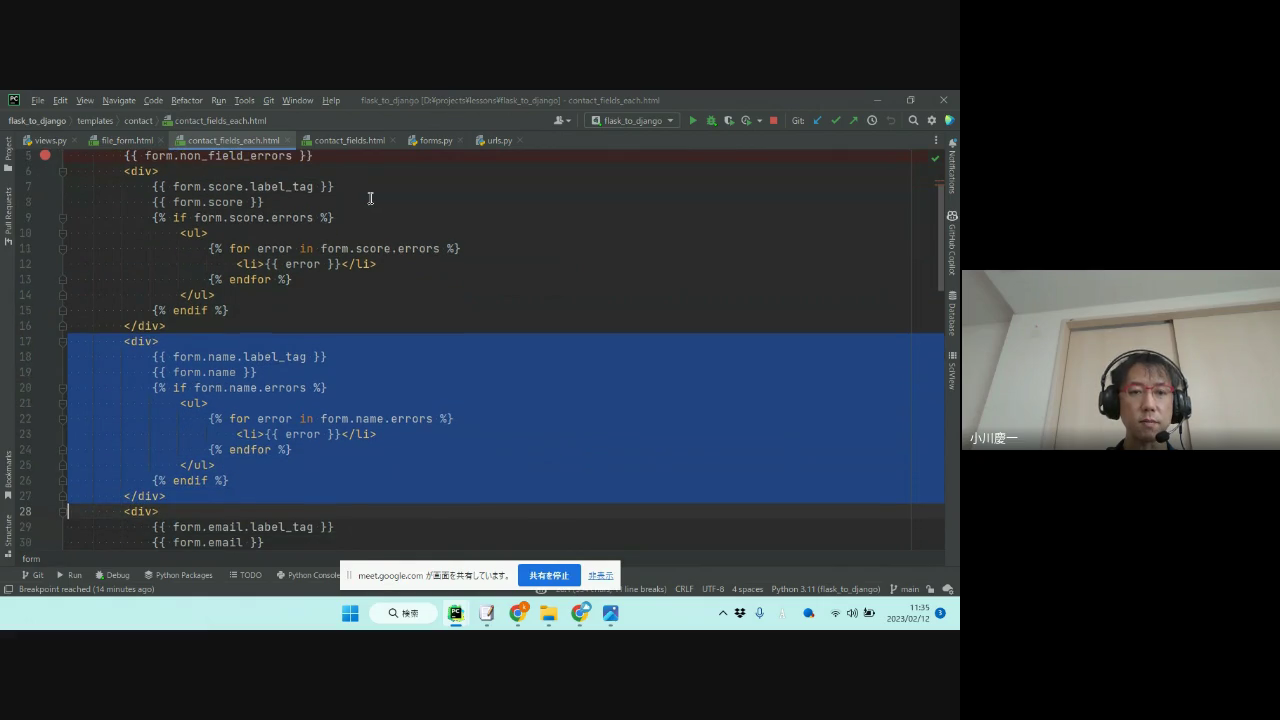Click the hide link in sharing bar

(x=600, y=576)
